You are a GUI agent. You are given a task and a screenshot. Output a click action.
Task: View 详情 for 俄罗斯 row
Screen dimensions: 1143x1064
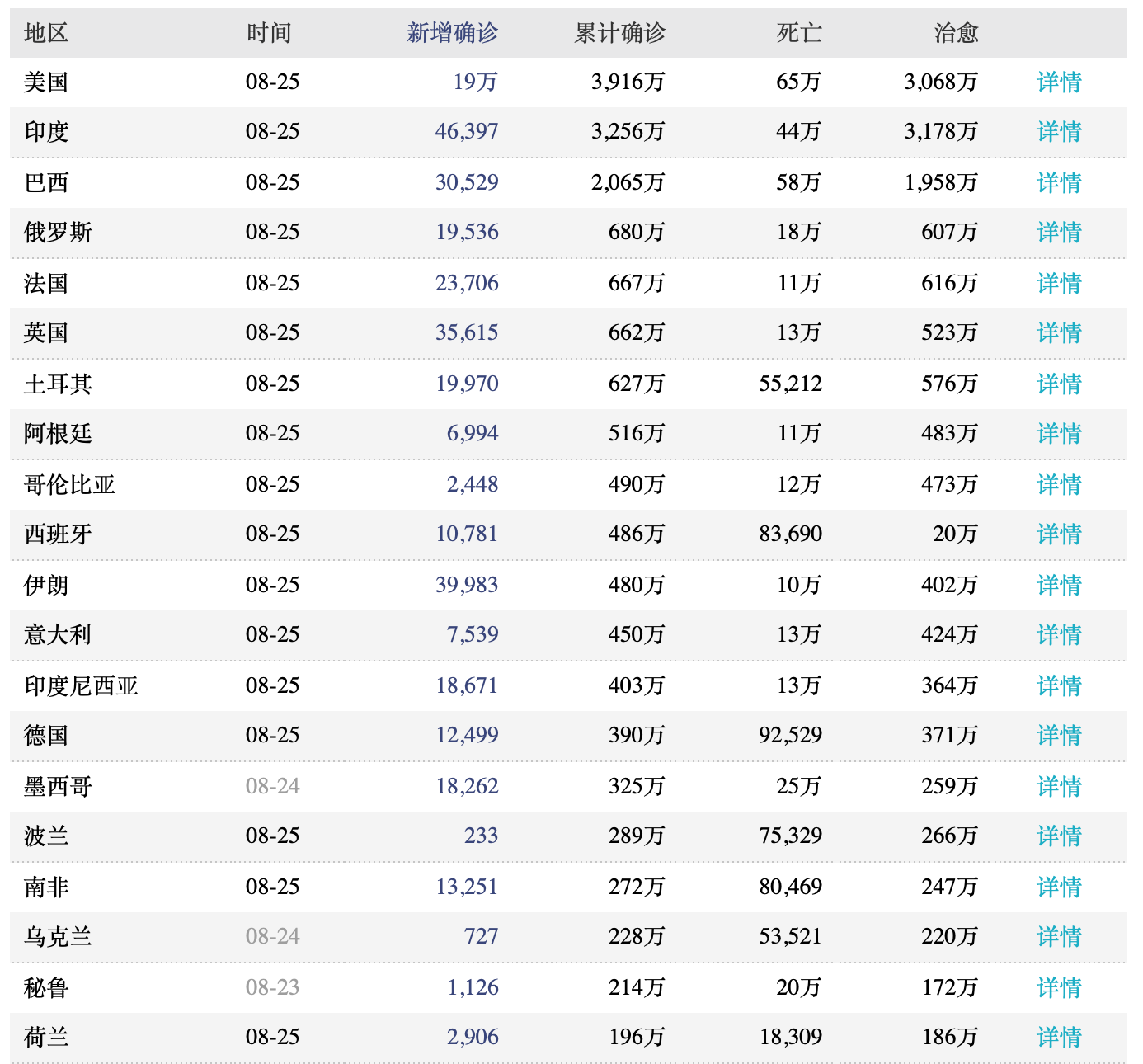[x=1058, y=232]
